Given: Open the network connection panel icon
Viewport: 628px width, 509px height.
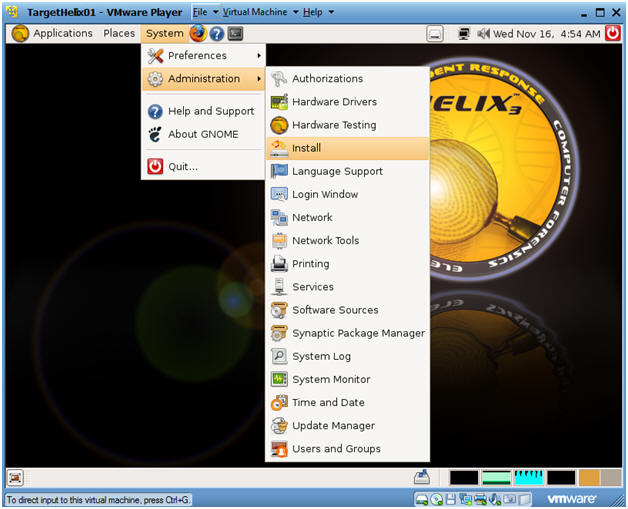Looking at the screenshot, I should 464,34.
